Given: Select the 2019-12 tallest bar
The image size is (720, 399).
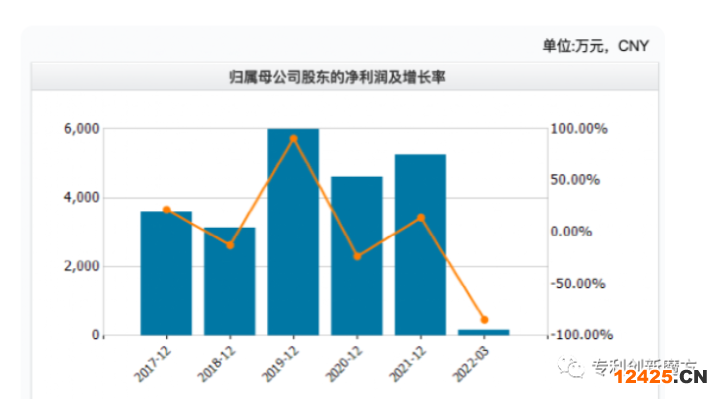Looking at the screenshot, I should point(293,232).
